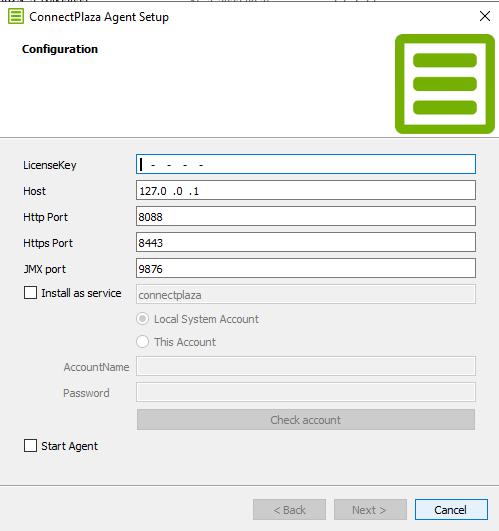Click the ConnectPlaza title bar icon
This screenshot has width=499, height=531.
[x=16, y=17]
